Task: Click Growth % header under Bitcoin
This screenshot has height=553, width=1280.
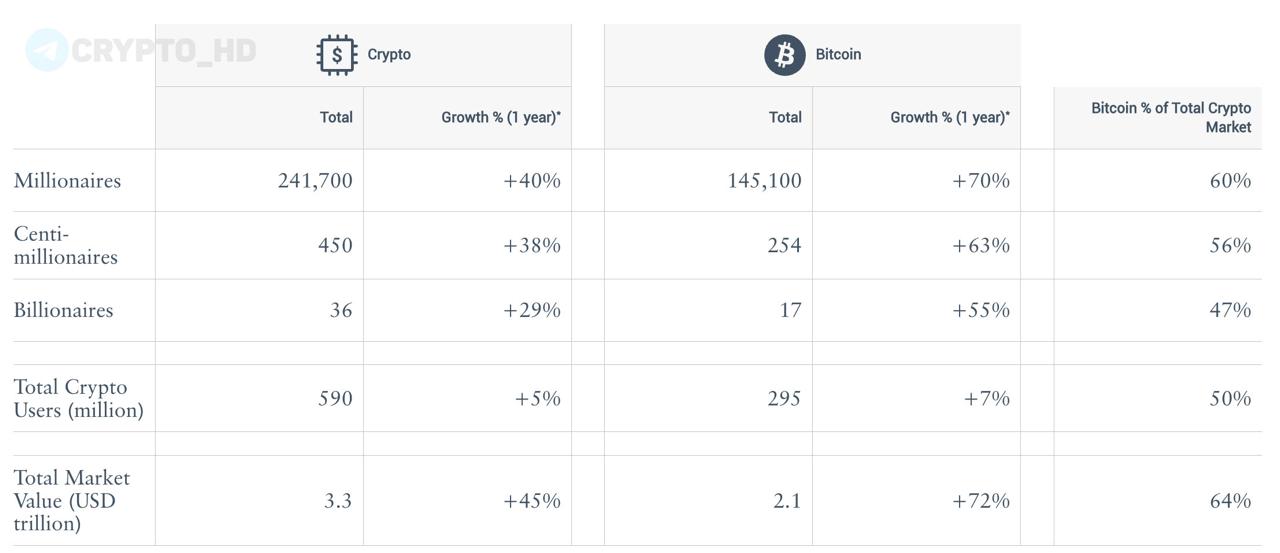Action: click(x=949, y=117)
